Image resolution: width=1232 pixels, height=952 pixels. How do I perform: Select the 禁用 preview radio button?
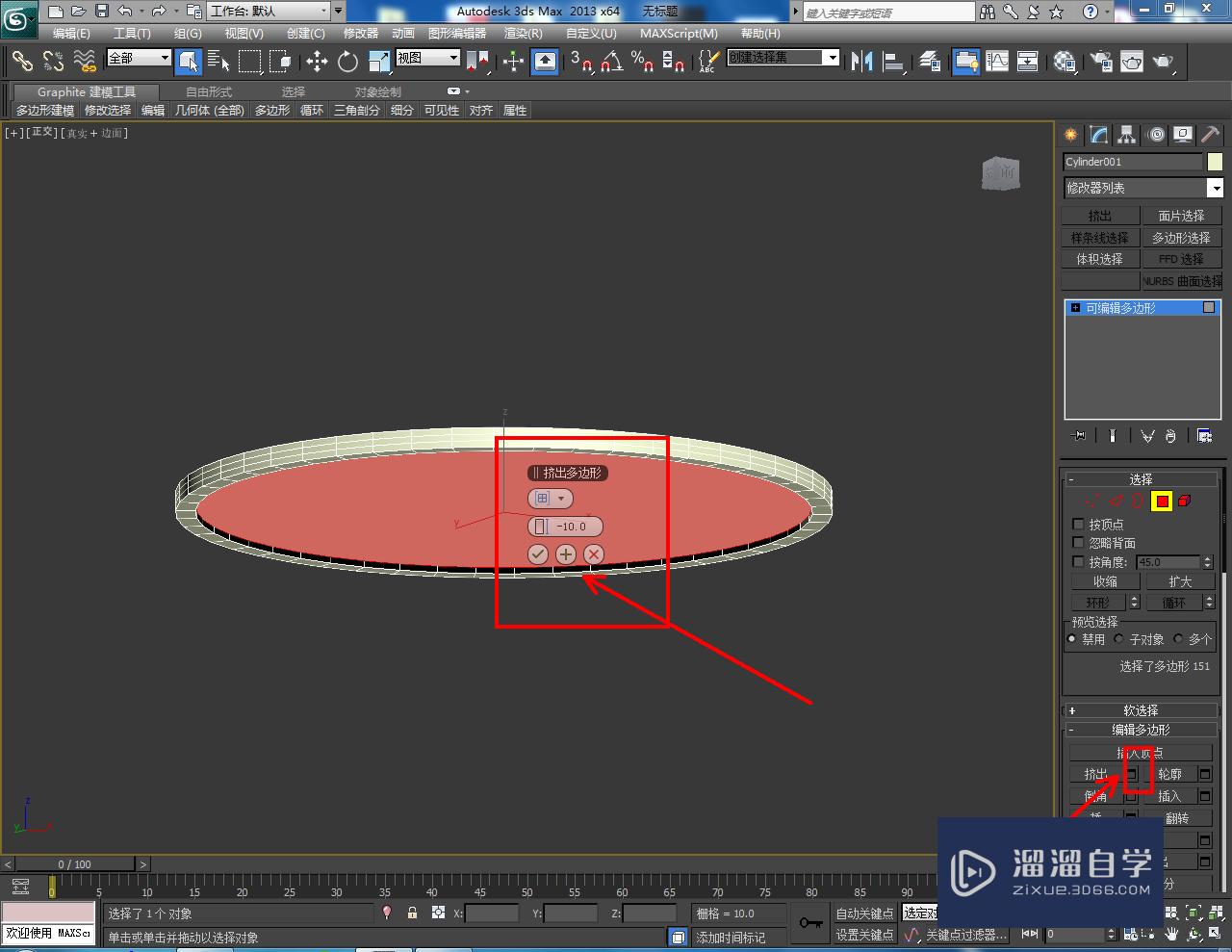[x=1072, y=639]
